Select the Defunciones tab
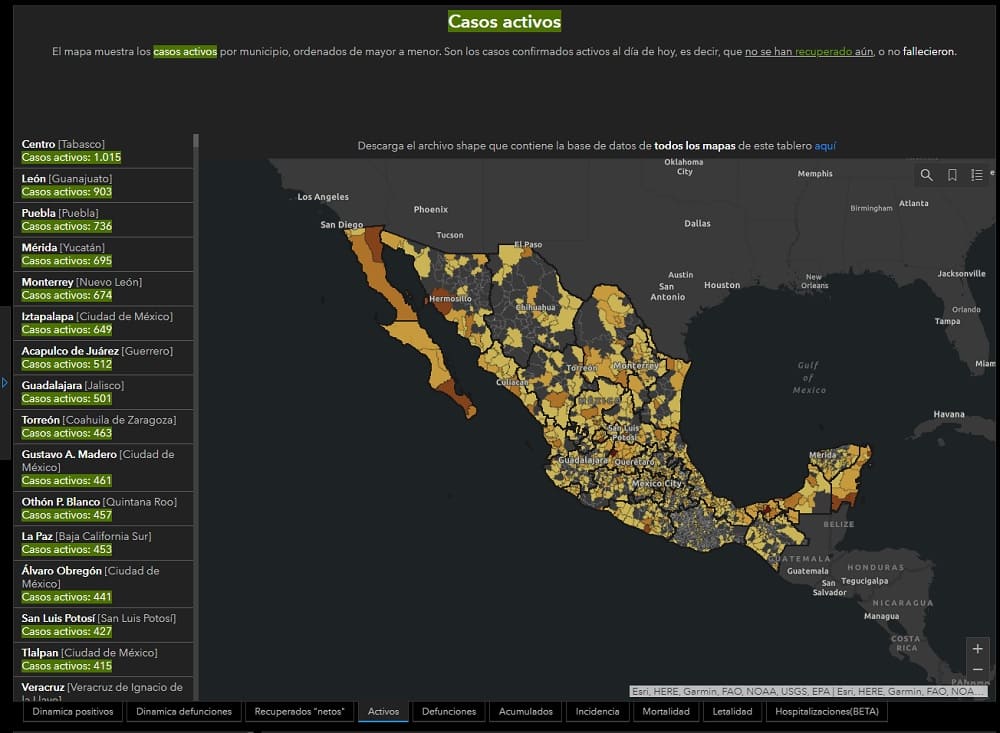 coord(447,711)
